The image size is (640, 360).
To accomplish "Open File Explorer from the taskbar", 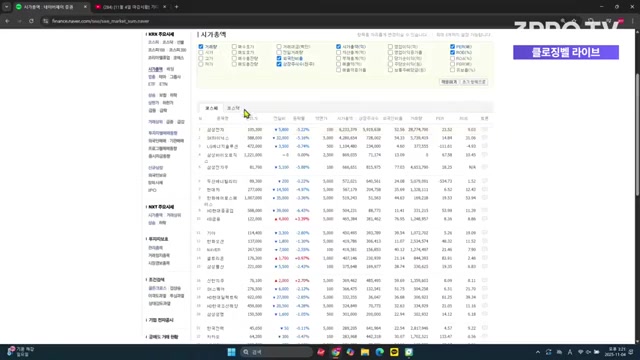I will tap(365, 352).
